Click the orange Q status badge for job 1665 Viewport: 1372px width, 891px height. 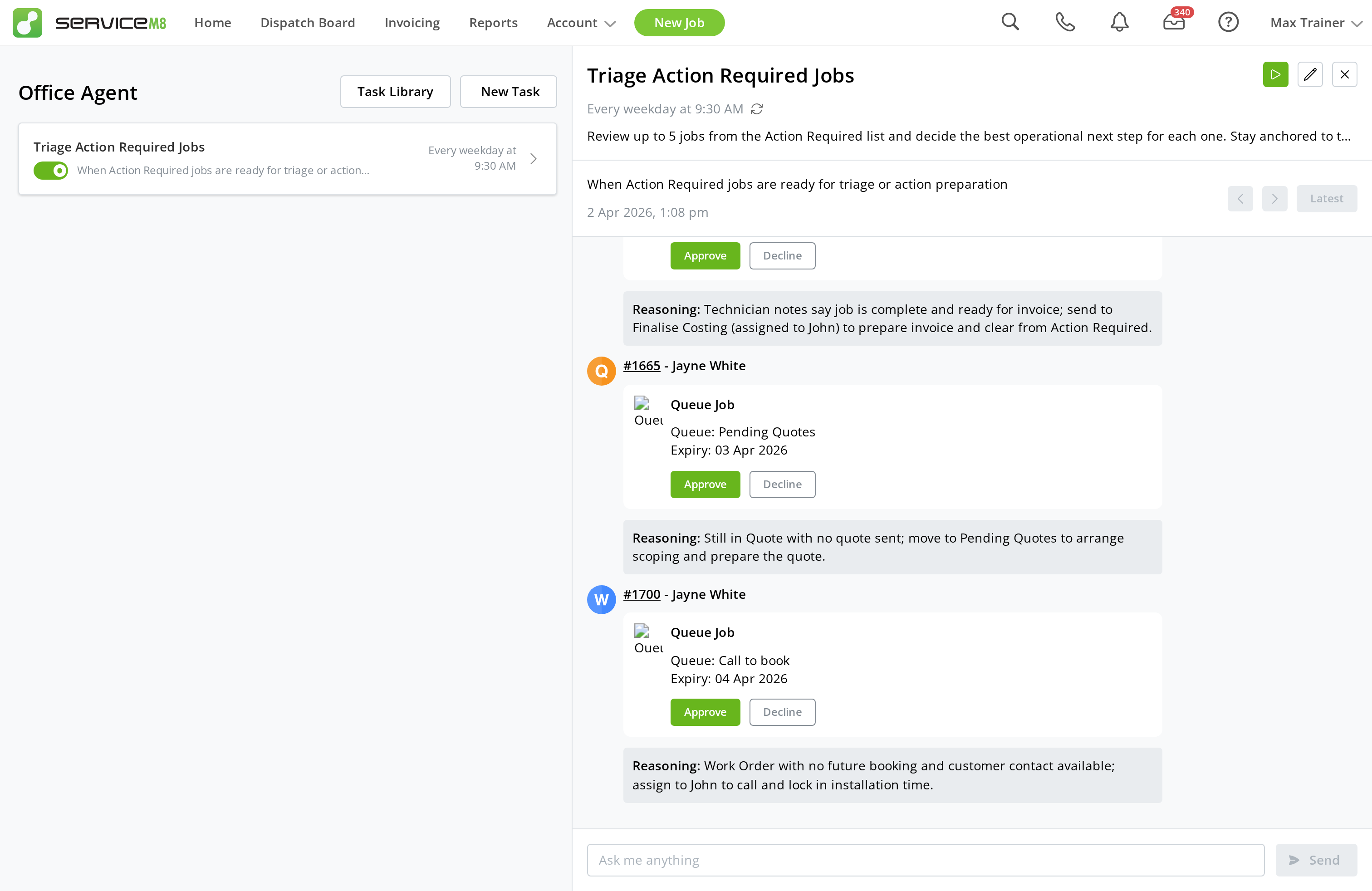(x=601, y=371)
